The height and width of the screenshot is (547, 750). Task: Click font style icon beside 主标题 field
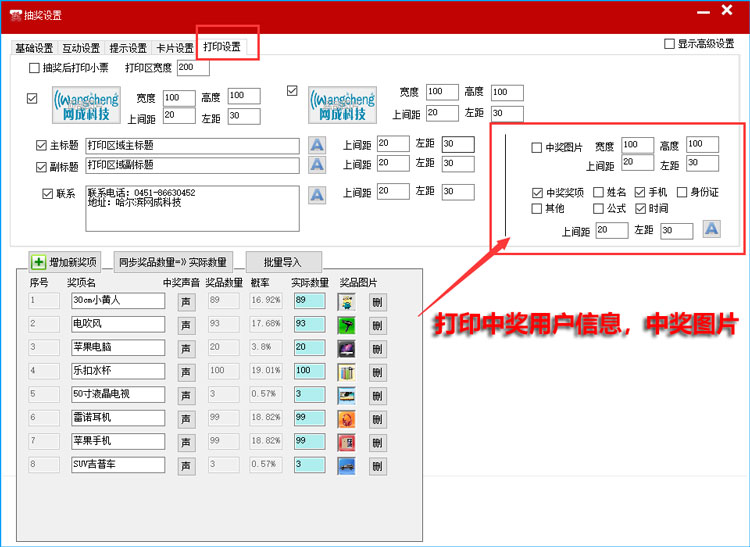[316, 145]
